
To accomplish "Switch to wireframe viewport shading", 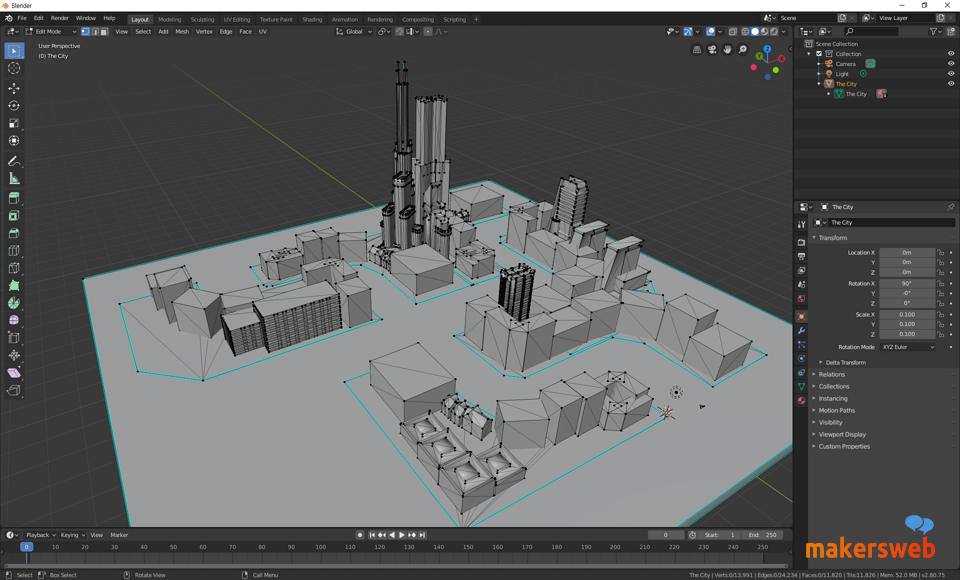I will (x=746, y=31).
